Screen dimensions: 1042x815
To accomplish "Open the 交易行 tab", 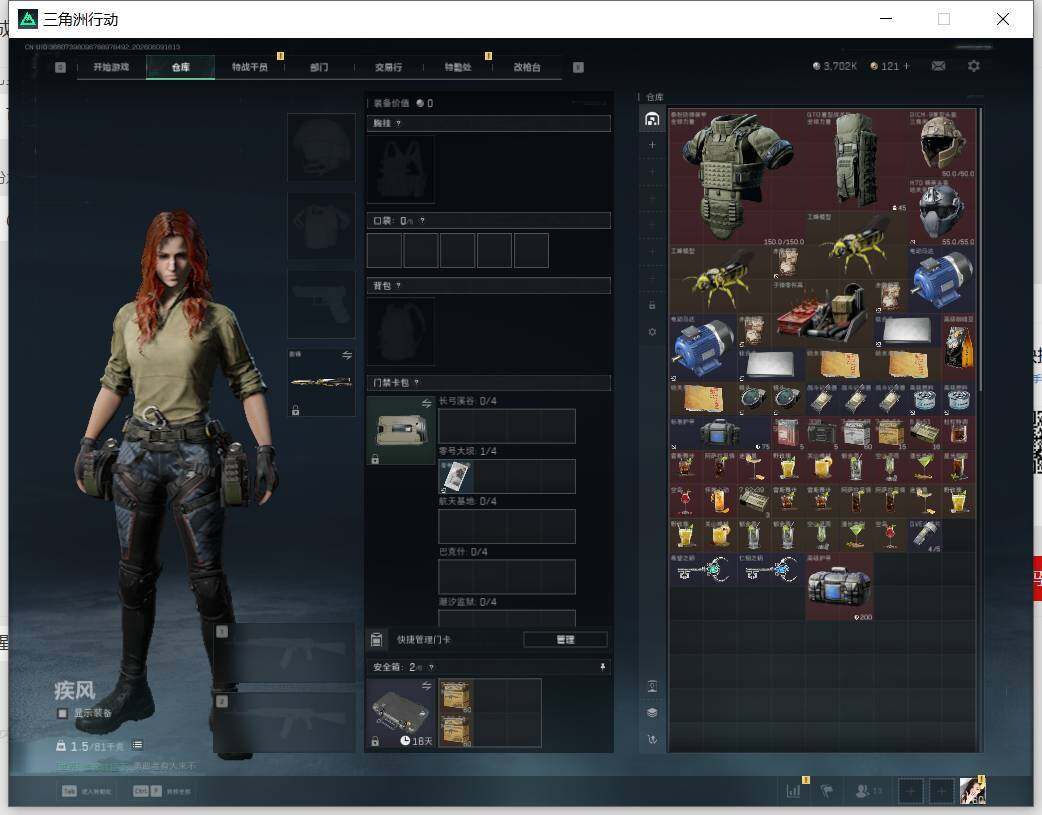I will click(388, 67).
